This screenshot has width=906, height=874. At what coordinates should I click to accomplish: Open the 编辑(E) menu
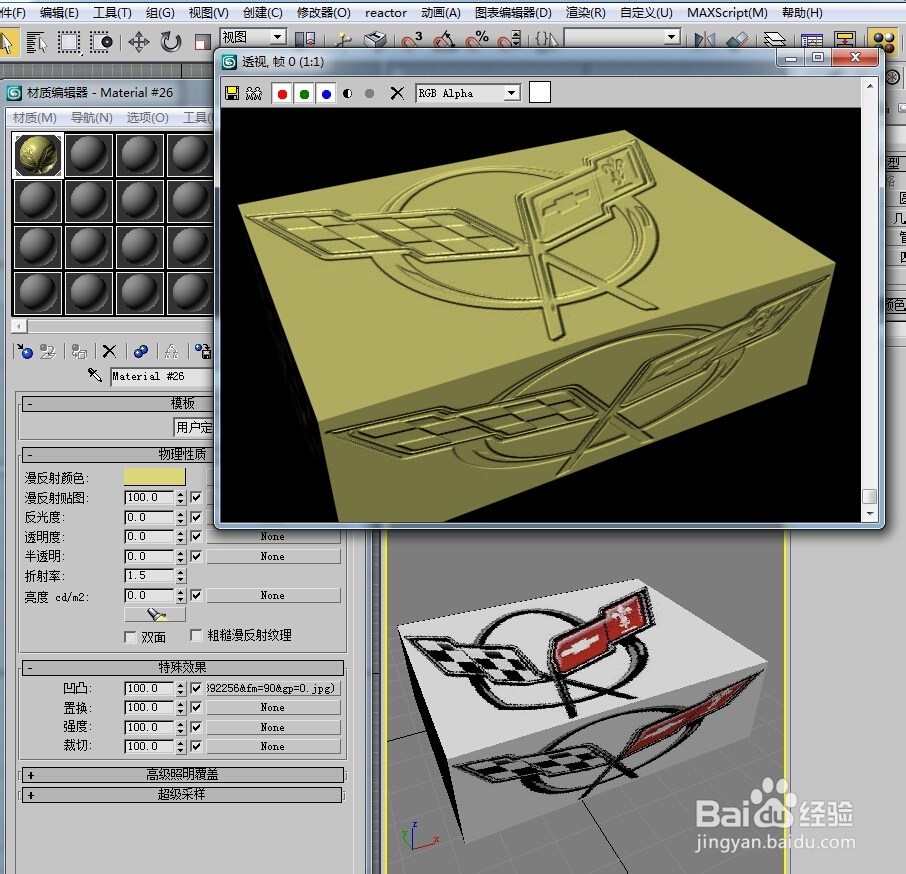click(59, 12)
